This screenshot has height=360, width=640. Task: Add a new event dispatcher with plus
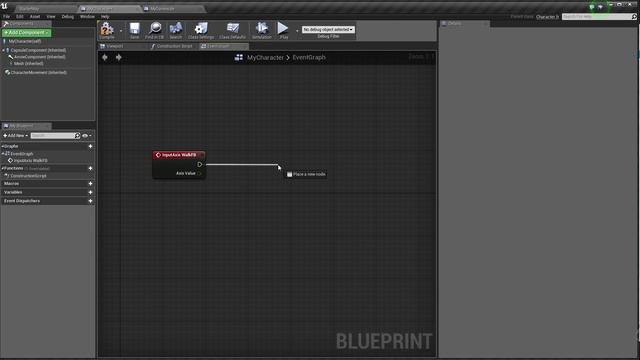(x=90, y=201)
